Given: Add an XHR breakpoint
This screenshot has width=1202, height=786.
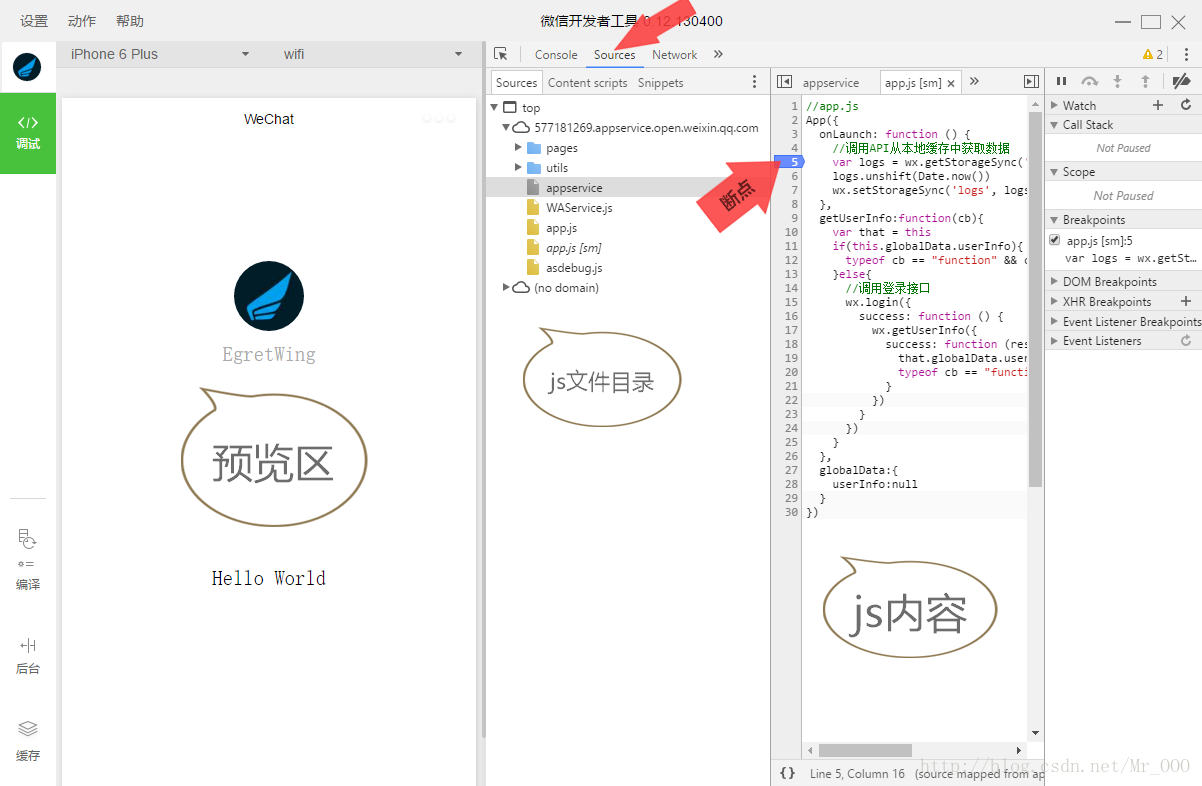Looking at the screenshot, I should pos(1186,301).
